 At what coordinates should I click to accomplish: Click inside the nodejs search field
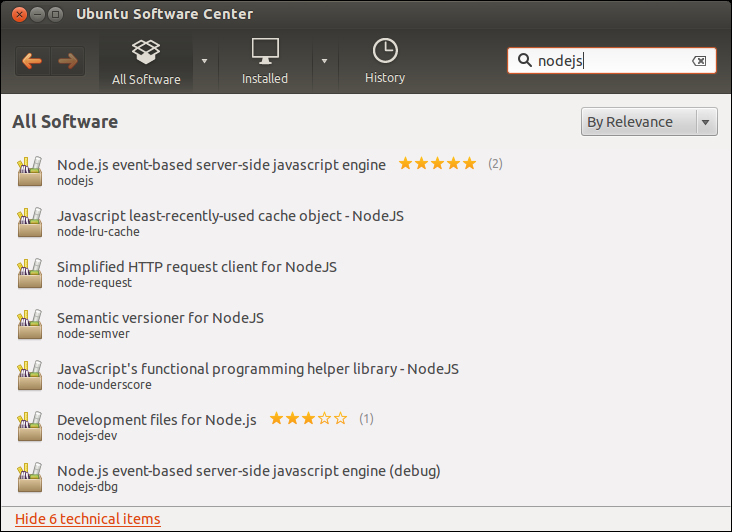point(612,61)
